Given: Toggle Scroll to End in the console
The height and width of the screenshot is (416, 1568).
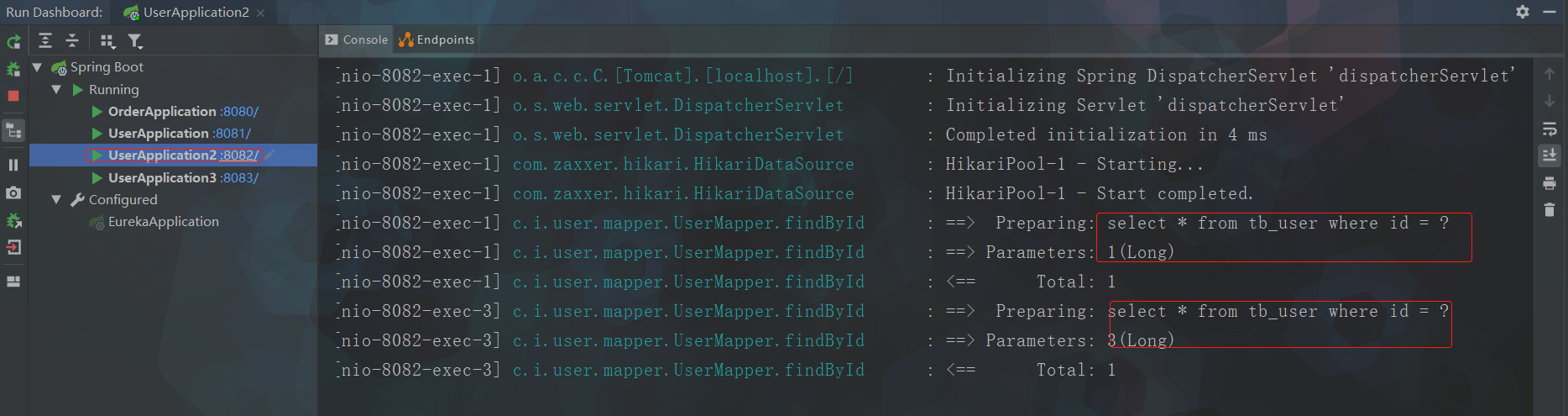Looking at the screenshot, I should click(x=1550, y=155).
